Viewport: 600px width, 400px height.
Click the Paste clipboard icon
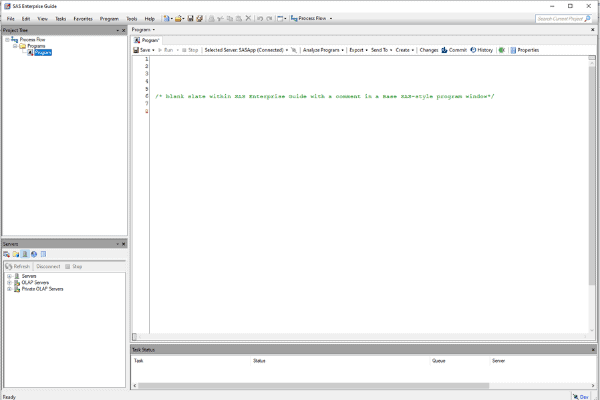tap(239, 18)
